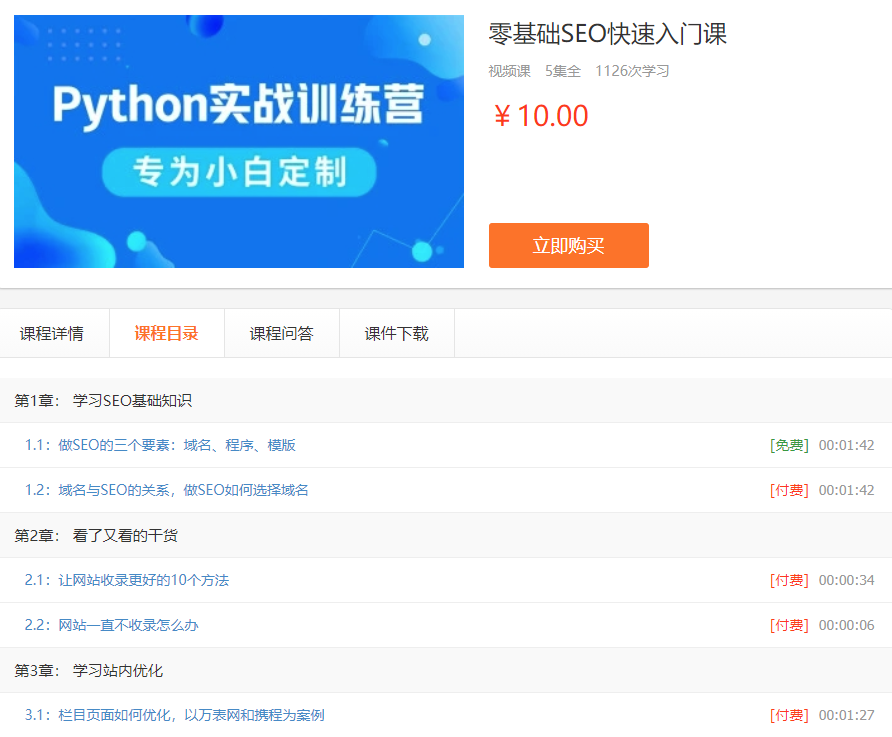Click the [付费] tag on lesson 2.2

click(x=789, y=625)
